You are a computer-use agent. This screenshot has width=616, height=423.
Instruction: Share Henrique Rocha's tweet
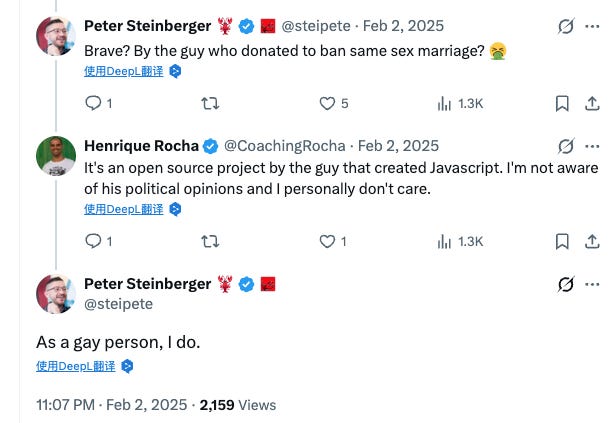tap(591, 241)
